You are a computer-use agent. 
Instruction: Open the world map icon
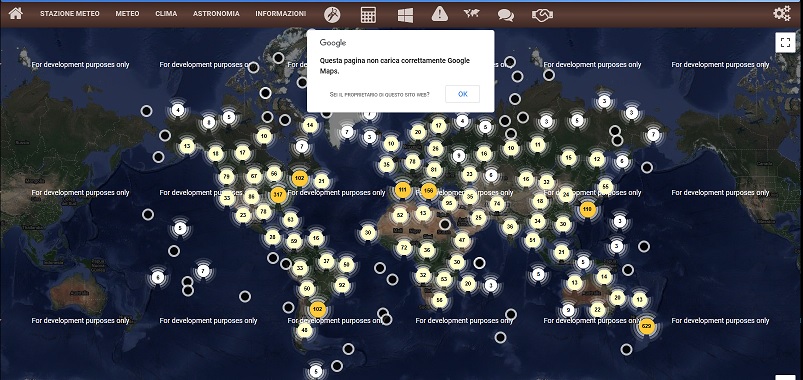(x=471, y=14)
